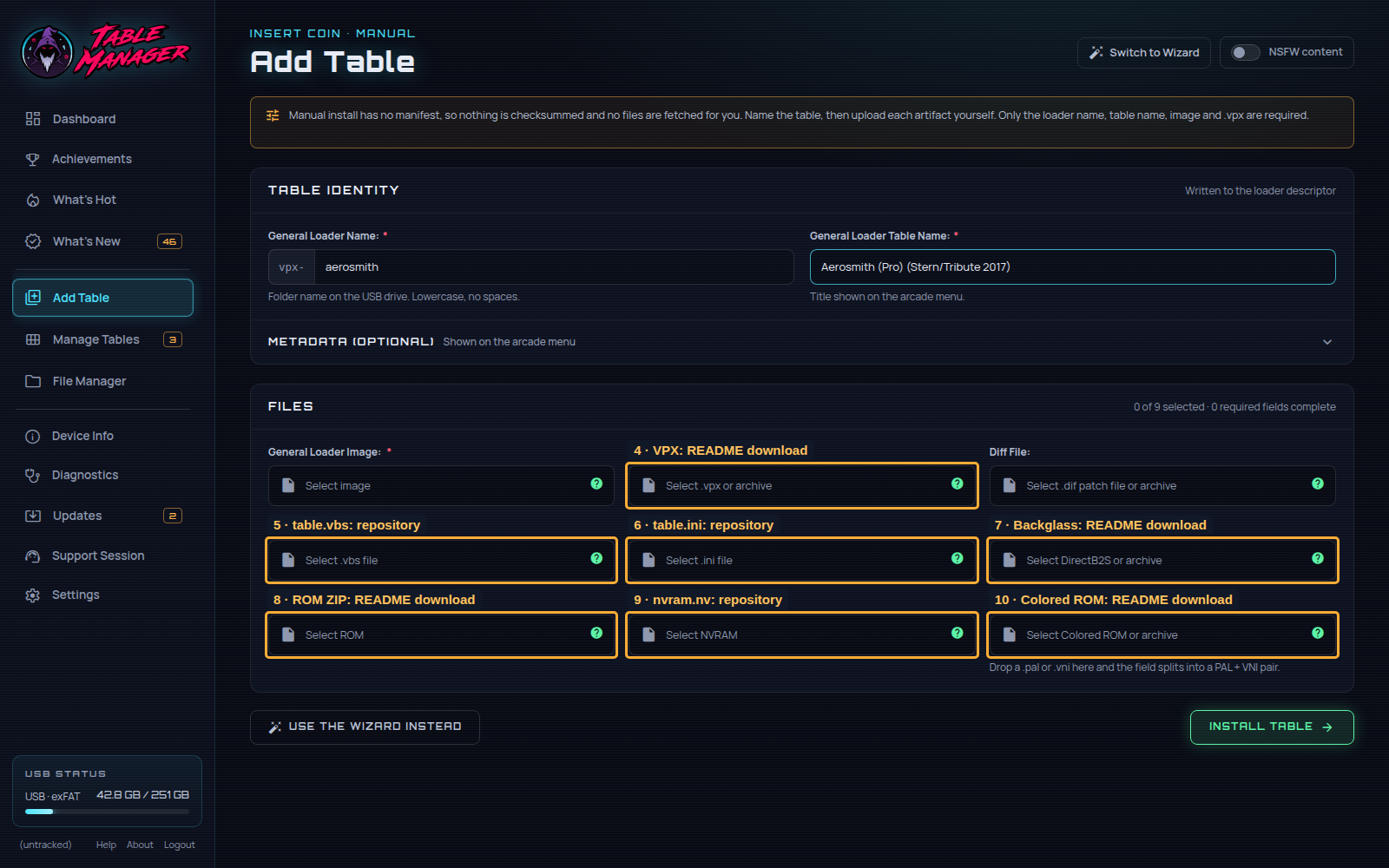The image size is (1389, 868).
Task: Click the sliders icon in the notice banner
Action: [273, 115]
